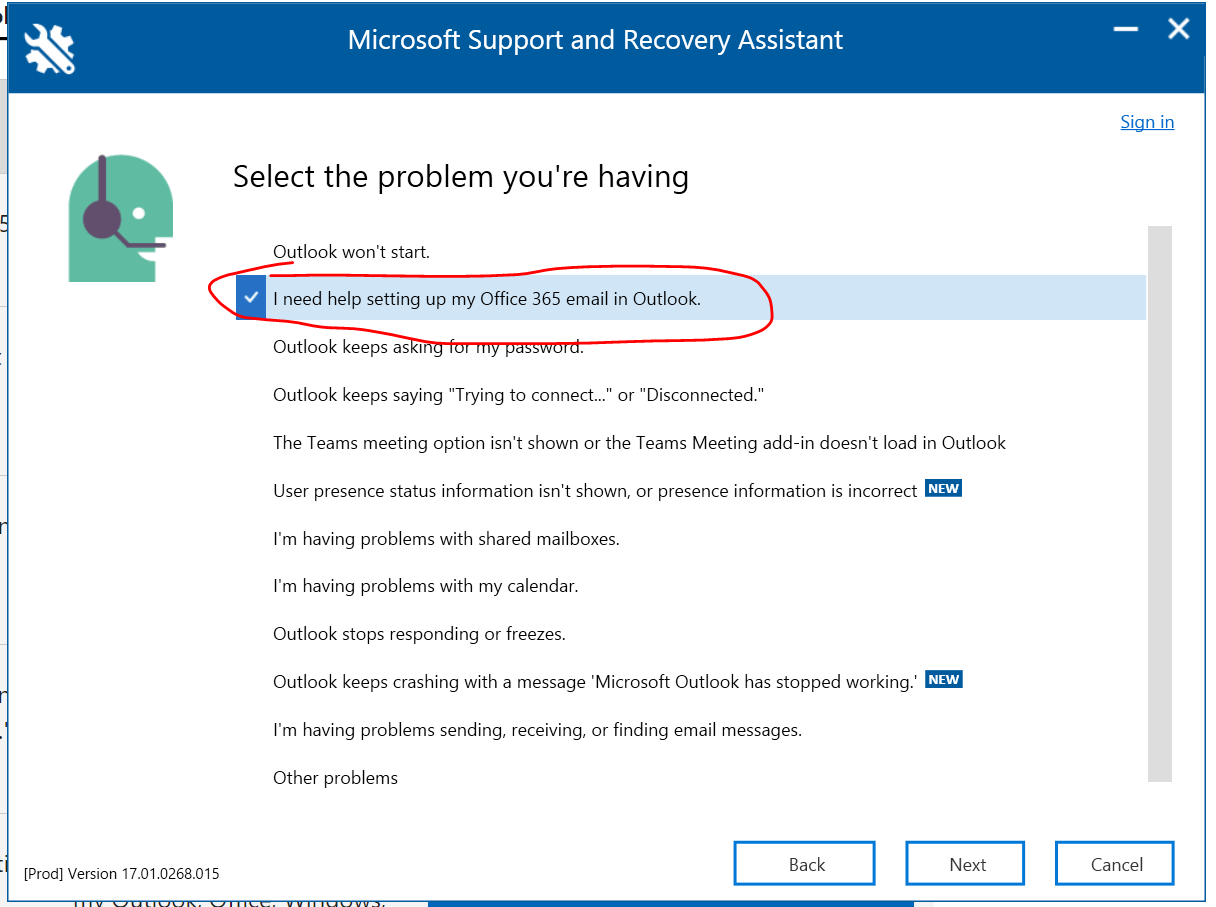The height and width of the screenshot is (907, 1216).
Task: Click the problem list vertical scrollbar
Action: point(1159,503)
